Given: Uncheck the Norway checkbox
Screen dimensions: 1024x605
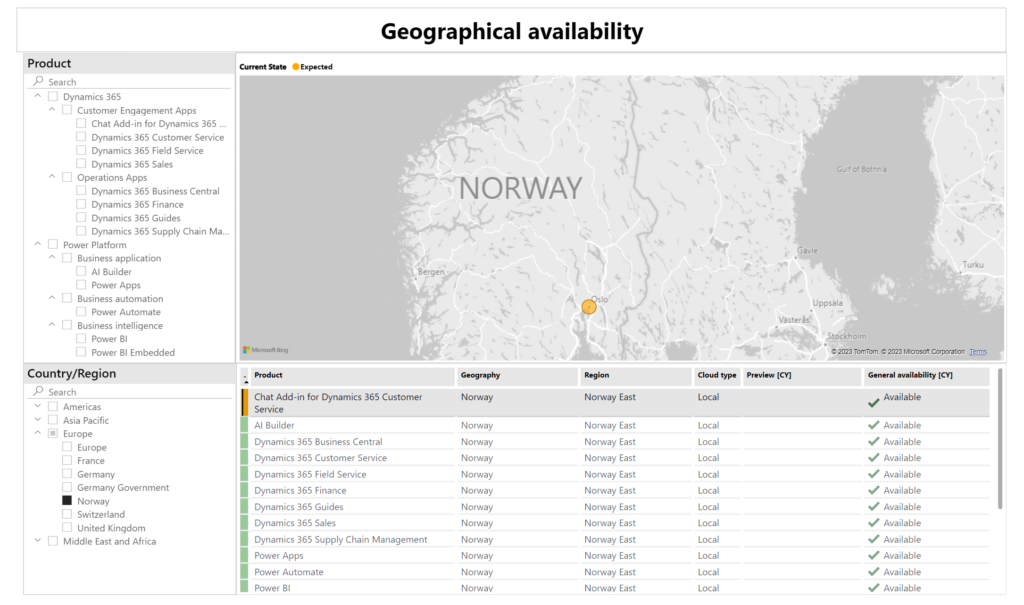Looking at the screenshot, I should pos(67,500).
